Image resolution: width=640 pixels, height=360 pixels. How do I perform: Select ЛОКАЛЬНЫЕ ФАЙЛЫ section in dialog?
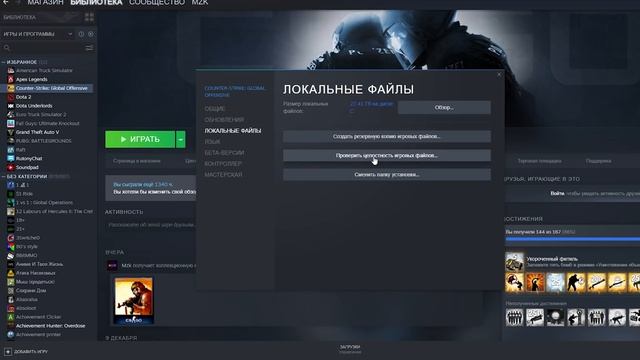[233, 131]
